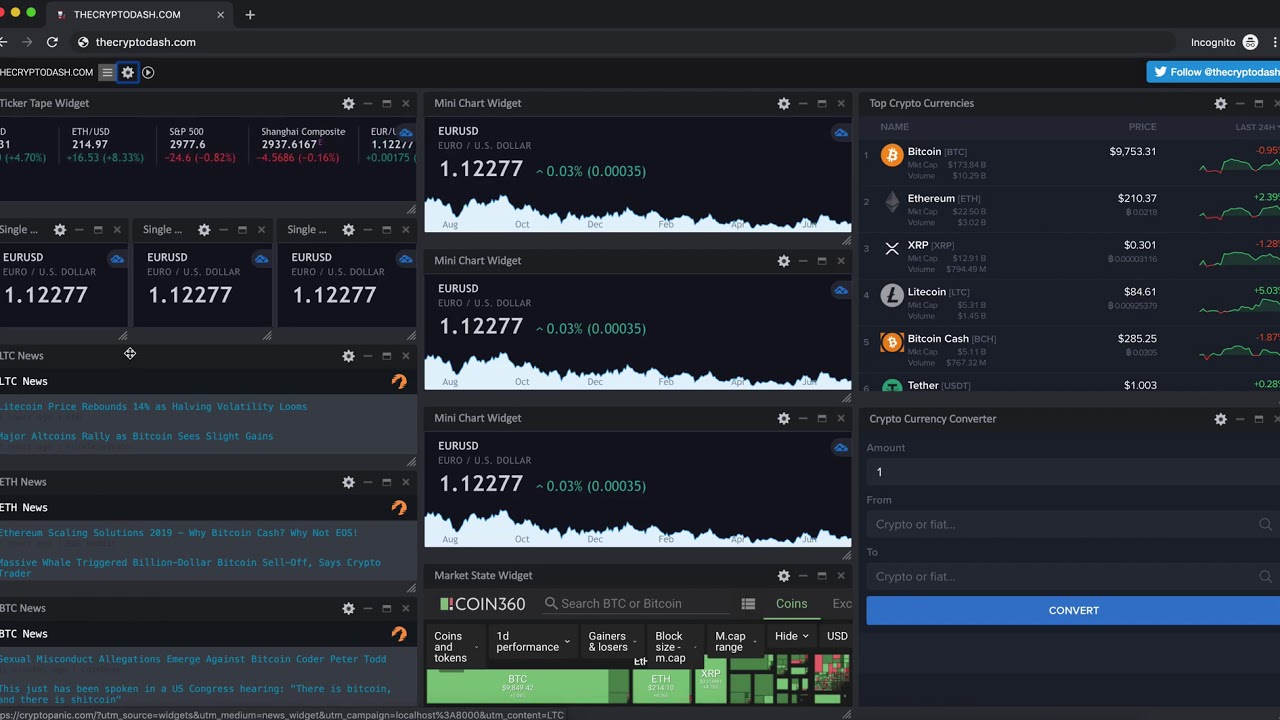
Task: Open the From currency combo box
Action: pyautogui.click(x=1073, y=524)
